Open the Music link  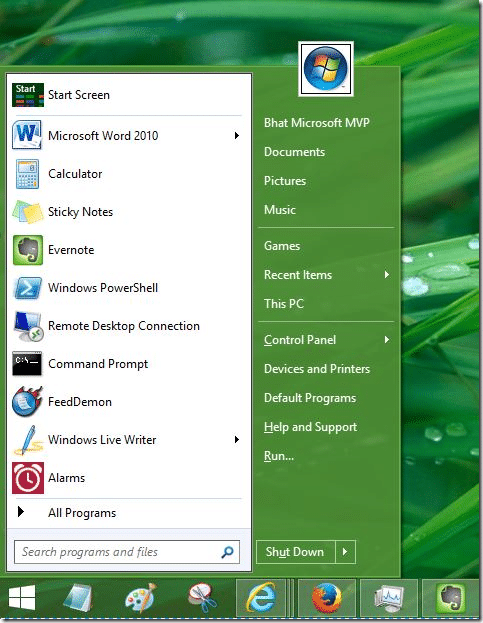[280, 210]
